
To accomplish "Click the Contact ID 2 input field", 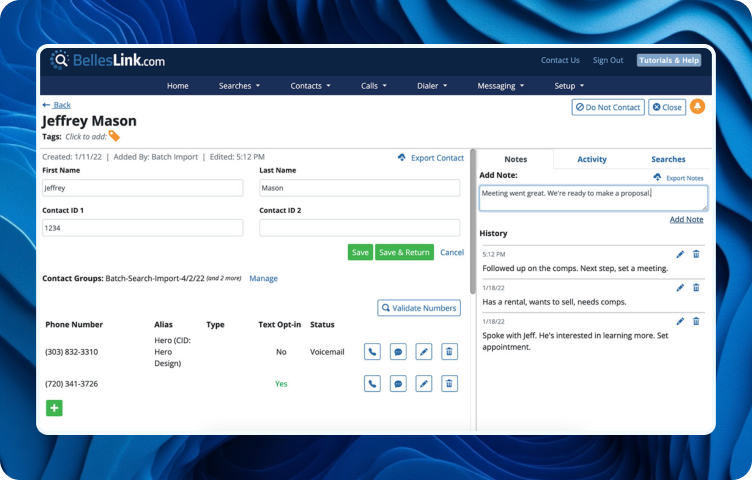I will (359, 228).
